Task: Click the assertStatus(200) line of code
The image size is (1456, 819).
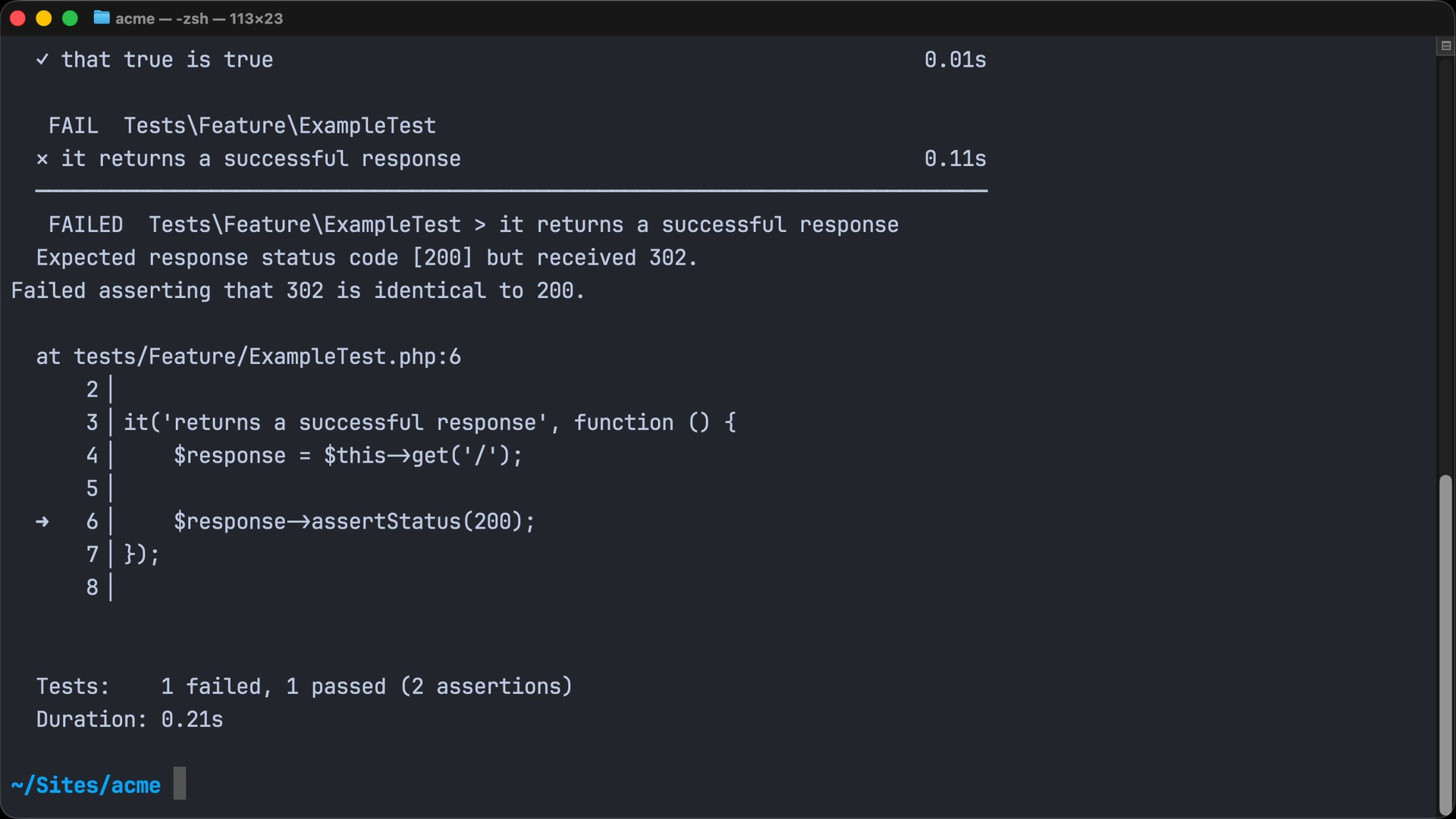Action: 353,521
